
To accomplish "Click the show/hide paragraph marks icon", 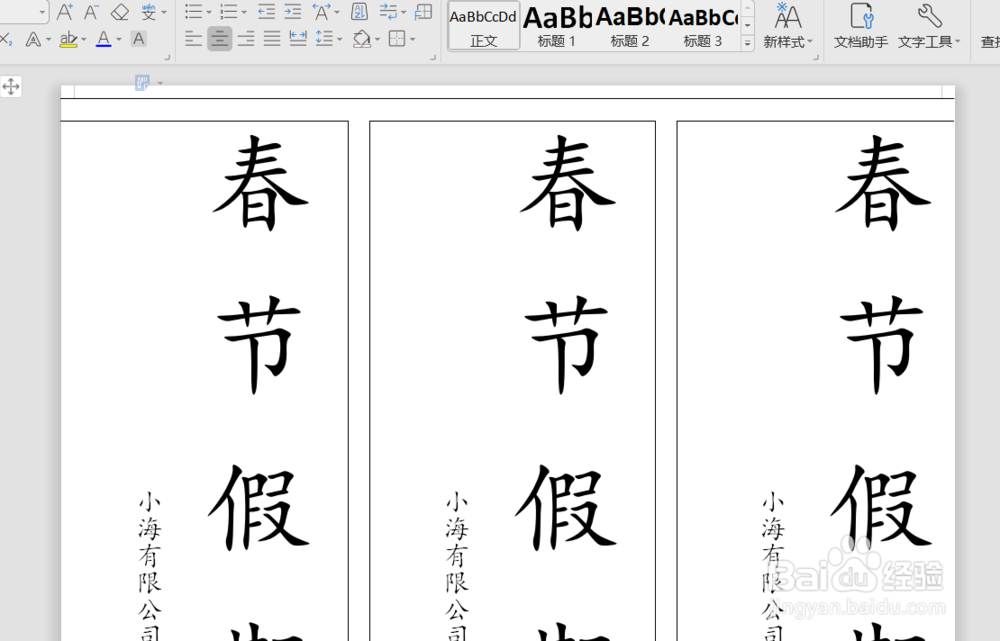I will click(x=388, y=11).
